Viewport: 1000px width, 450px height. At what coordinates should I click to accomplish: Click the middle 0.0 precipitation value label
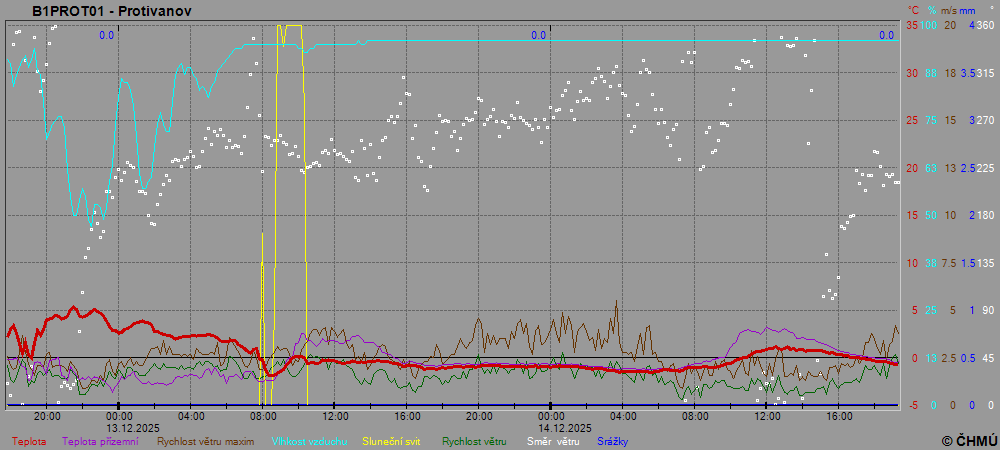click(x=538, y=35)
